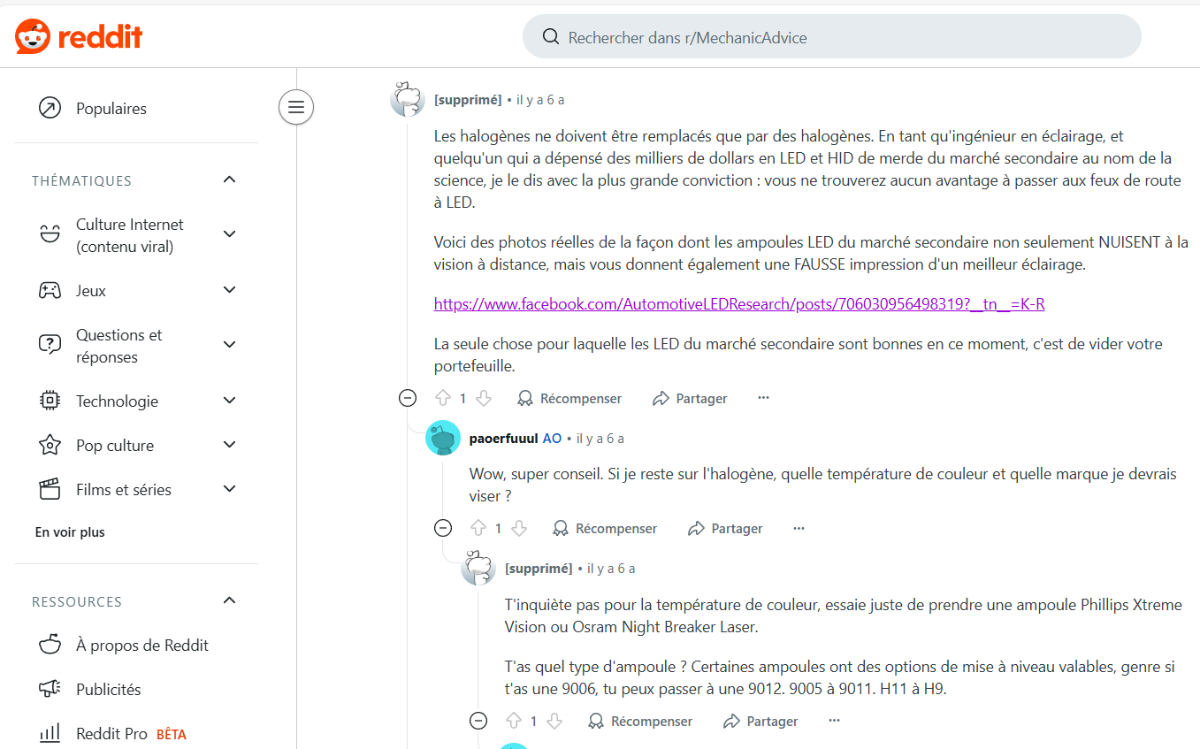Upvote the first [supprimé] comment
Viewport: 1200px width, 749px height.
[x=443, y=398]
